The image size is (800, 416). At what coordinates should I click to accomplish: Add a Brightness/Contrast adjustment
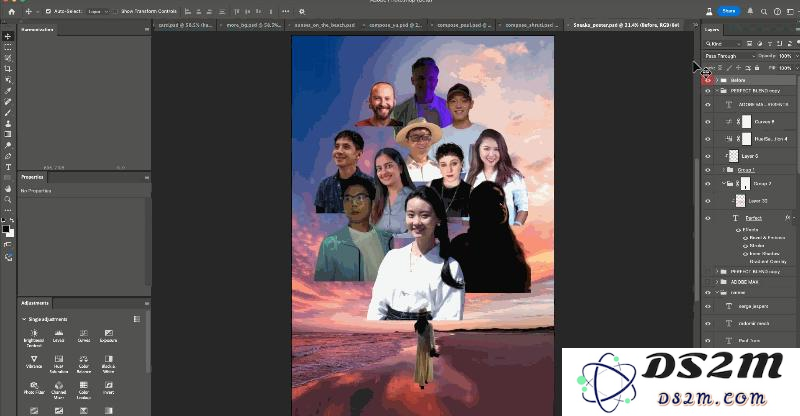(34, 336)
